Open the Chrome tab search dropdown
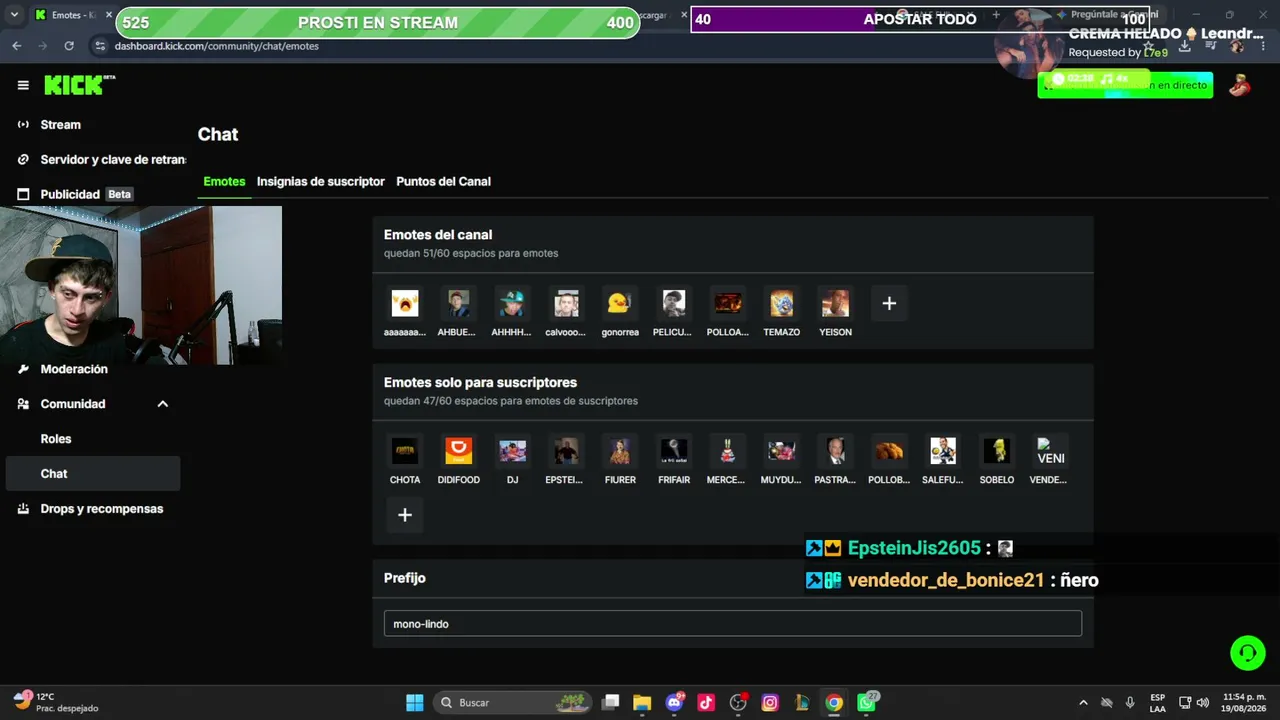Screen dimensions: 1280x720 click(14, 15)
